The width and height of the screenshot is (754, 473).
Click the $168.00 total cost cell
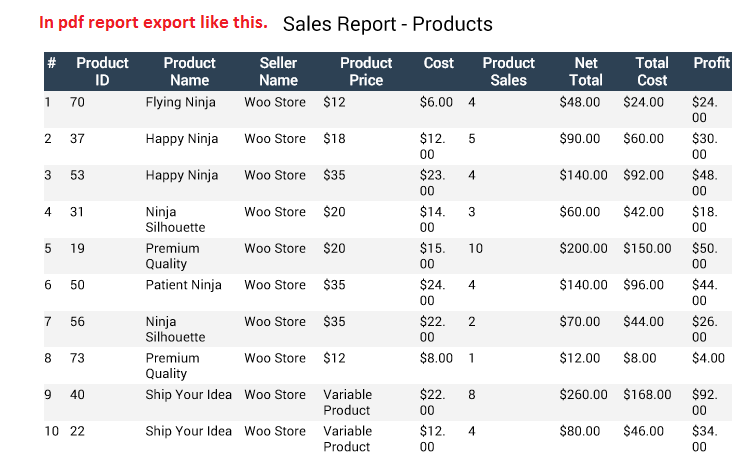pos(647,395)
